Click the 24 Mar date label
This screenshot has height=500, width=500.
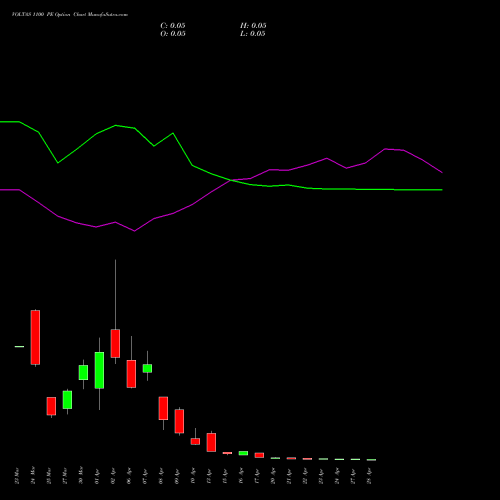33,476
